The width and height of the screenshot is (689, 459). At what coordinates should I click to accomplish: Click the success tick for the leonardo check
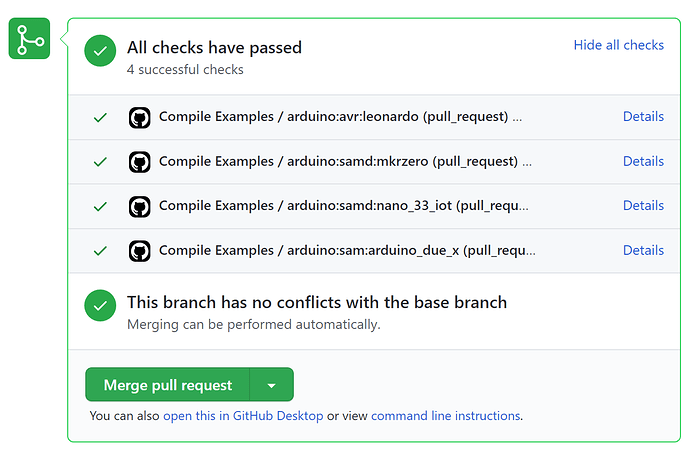(100, 117)
